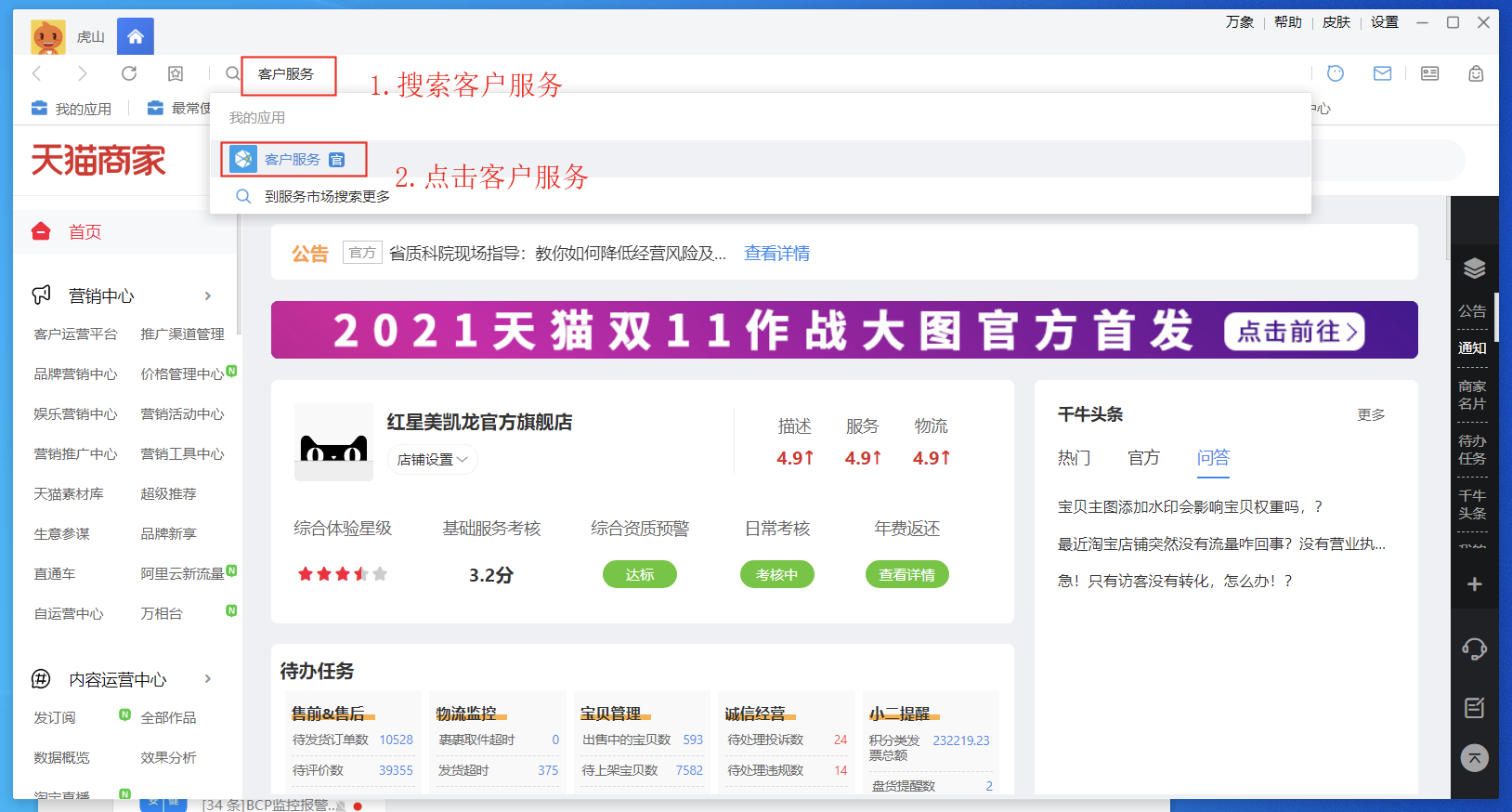
Task: Open 品牌营销中心 in sidebar
Action: point(76,373)
